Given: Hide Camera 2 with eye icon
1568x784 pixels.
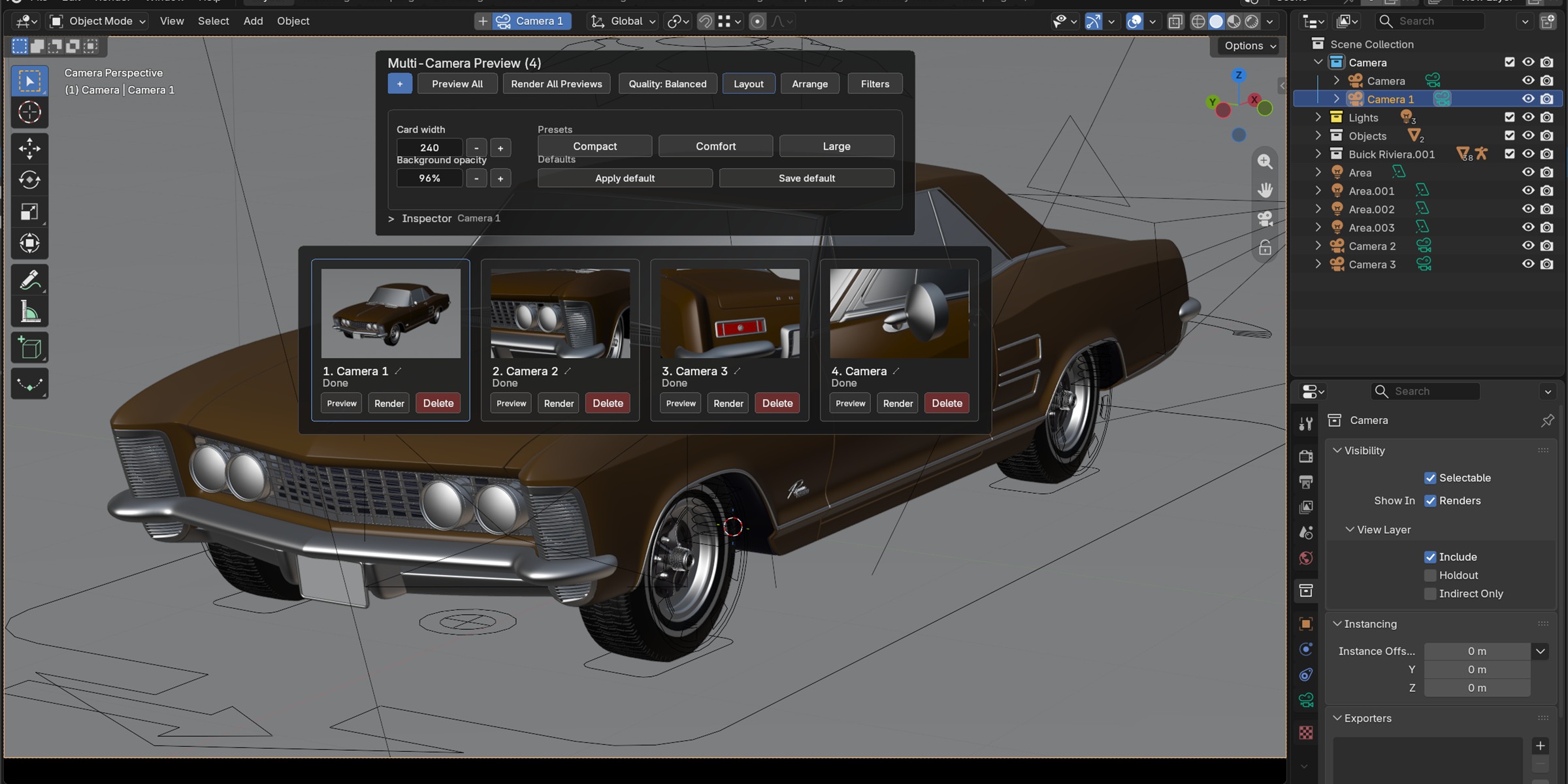Looking at the screenshot, I should click(x=1528, y=246).
